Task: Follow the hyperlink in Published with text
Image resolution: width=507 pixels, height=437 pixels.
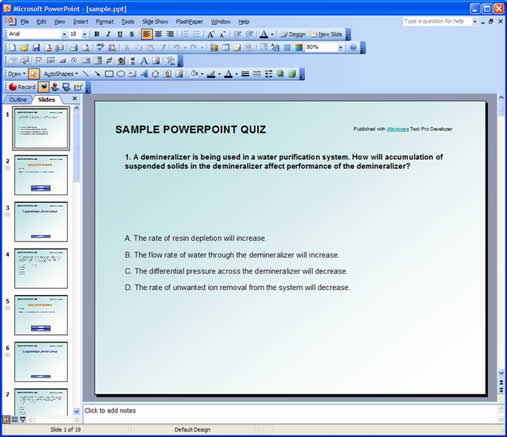Action: tap(397, 129)
